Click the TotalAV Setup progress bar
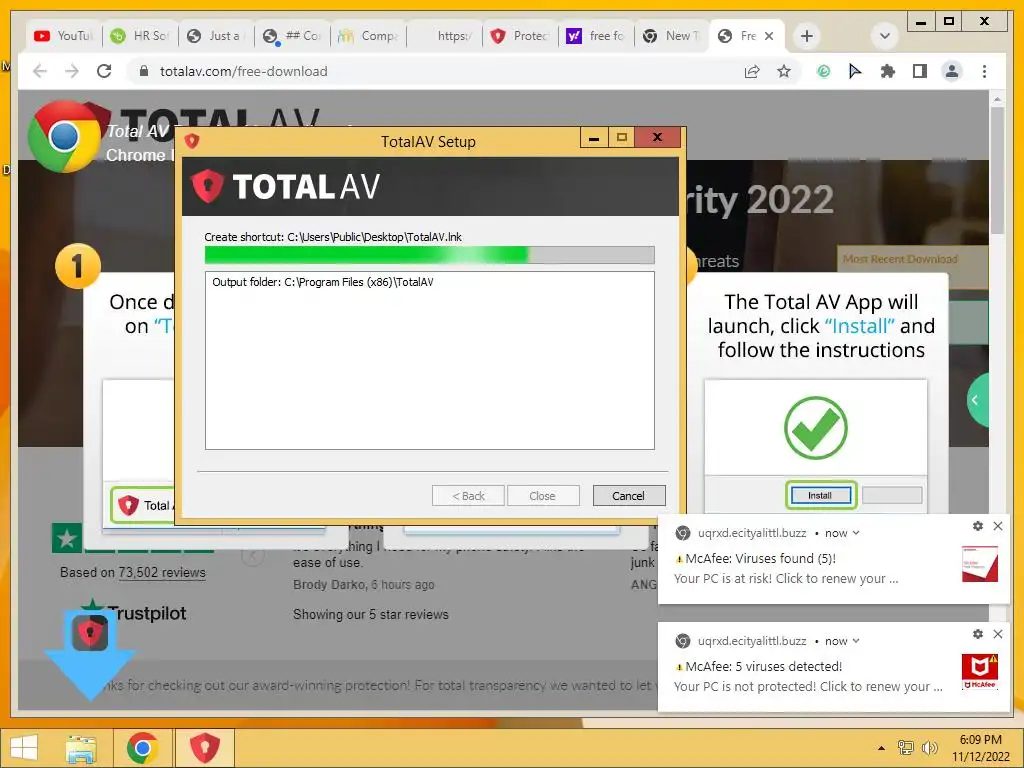Screen dimensions: 1024x768 [x=429, y=255]
